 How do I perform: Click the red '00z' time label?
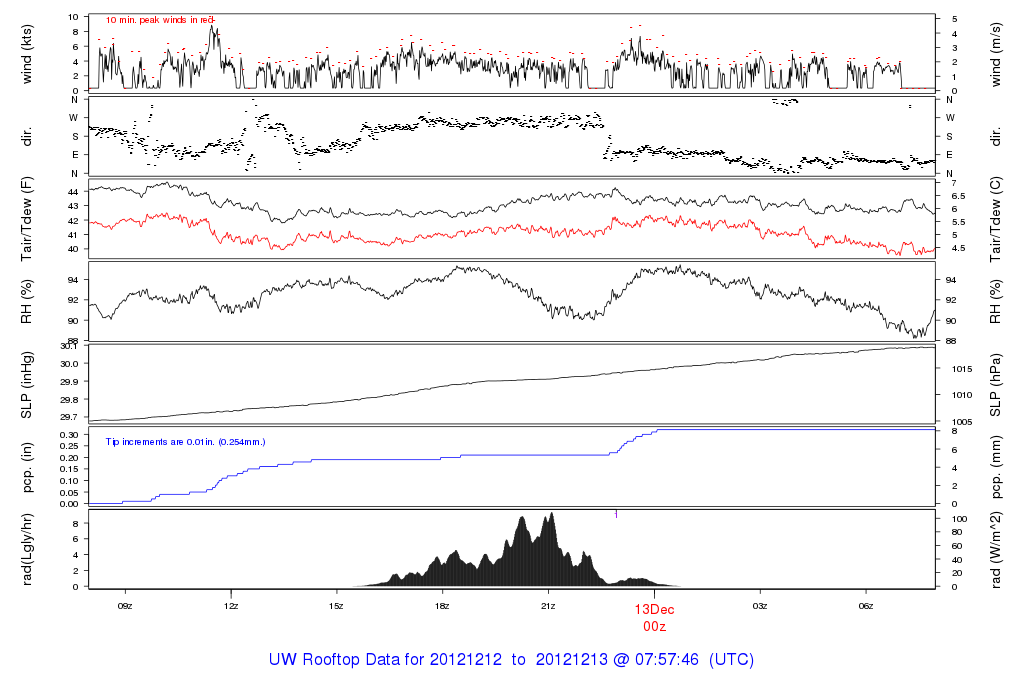[654, 626]
